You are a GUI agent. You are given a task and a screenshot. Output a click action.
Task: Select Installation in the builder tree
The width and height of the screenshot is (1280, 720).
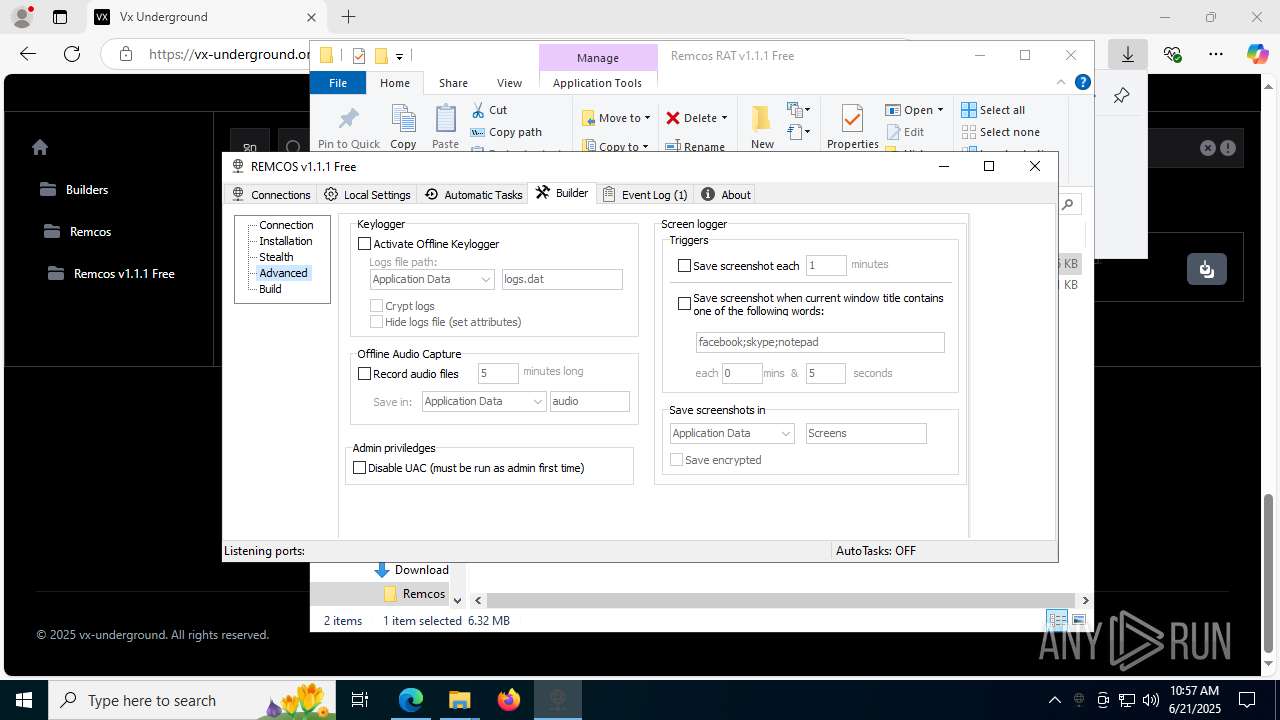coord(285,241)
